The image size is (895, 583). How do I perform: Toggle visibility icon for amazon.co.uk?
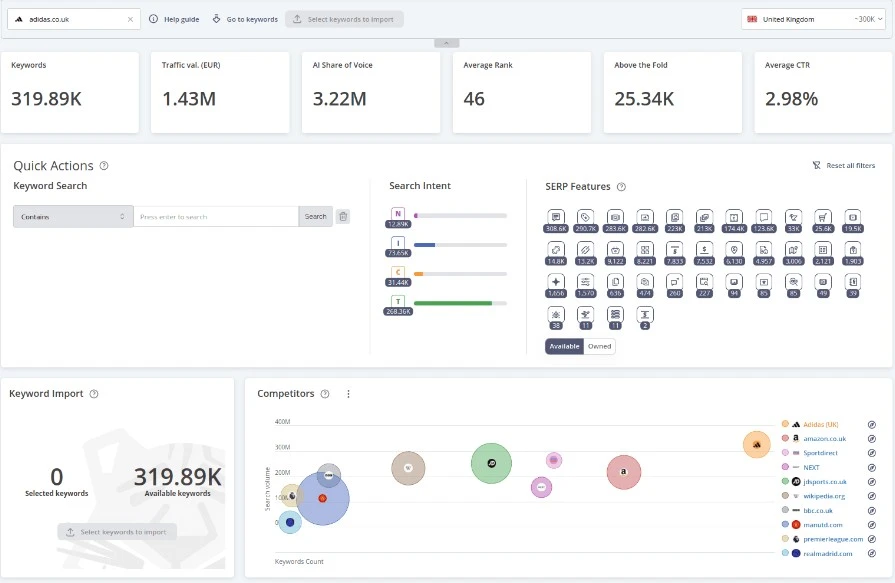(872, 439)
